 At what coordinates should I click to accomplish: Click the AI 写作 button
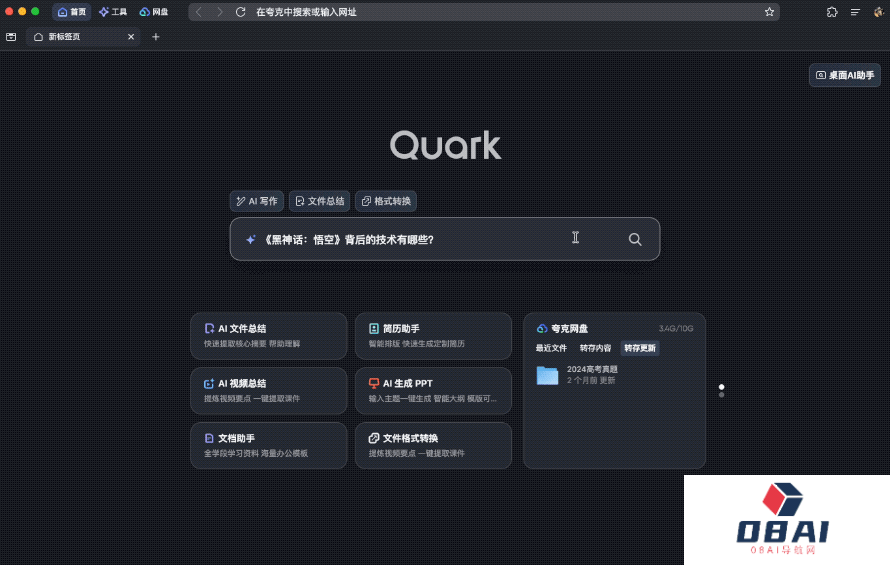pyautogui.click(x=257, y=201)
